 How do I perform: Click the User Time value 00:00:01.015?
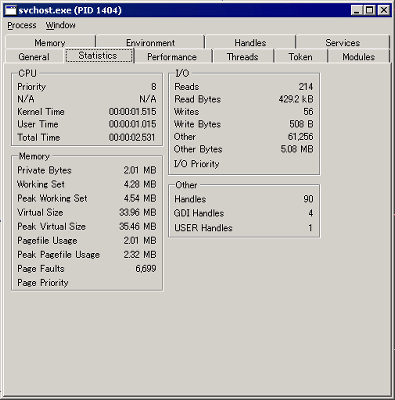[x=132, y=124]
